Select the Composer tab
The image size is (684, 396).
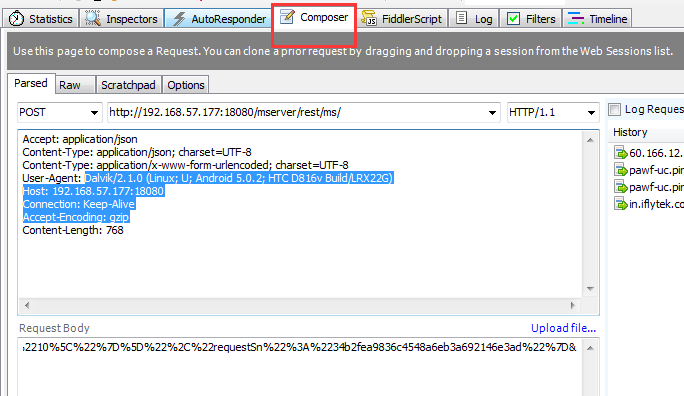click(314, 17)
